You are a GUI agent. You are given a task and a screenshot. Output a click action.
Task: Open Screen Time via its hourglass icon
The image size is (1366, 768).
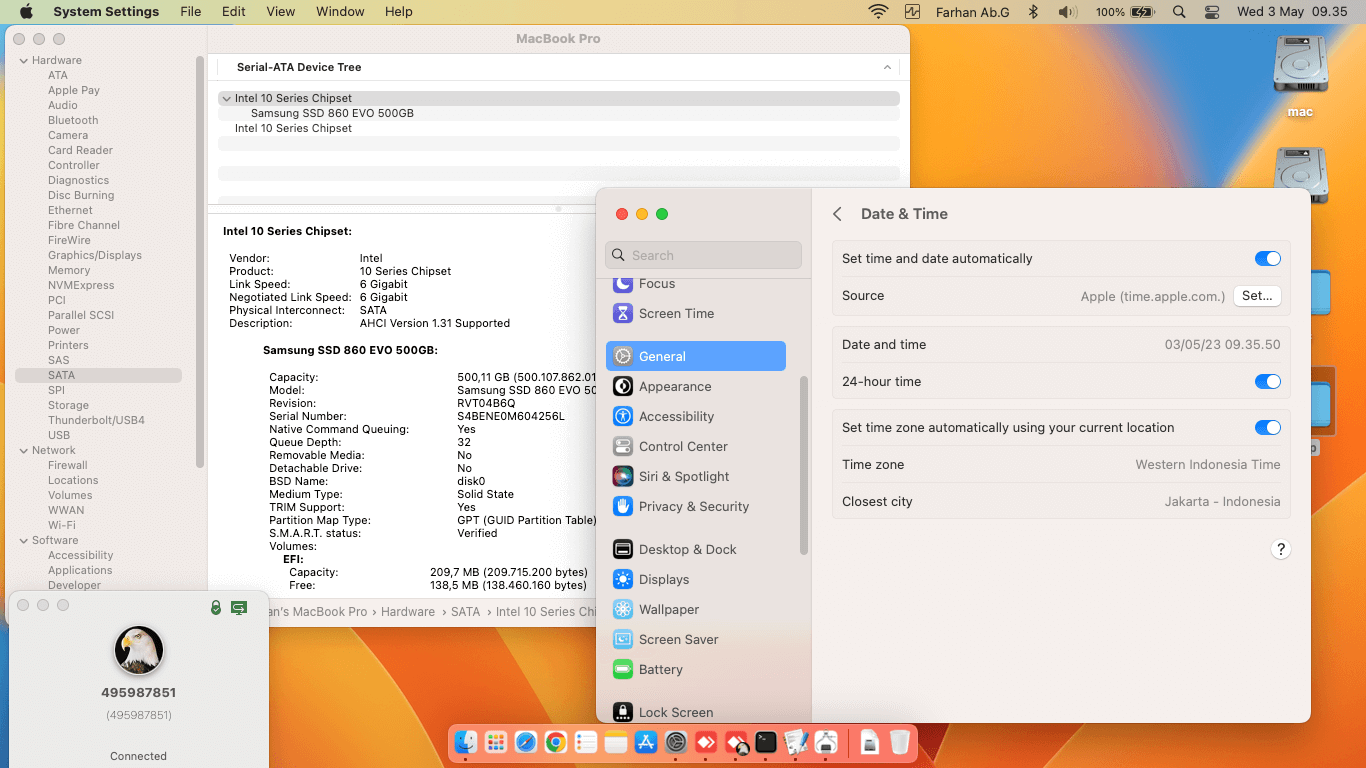[622, 313]
